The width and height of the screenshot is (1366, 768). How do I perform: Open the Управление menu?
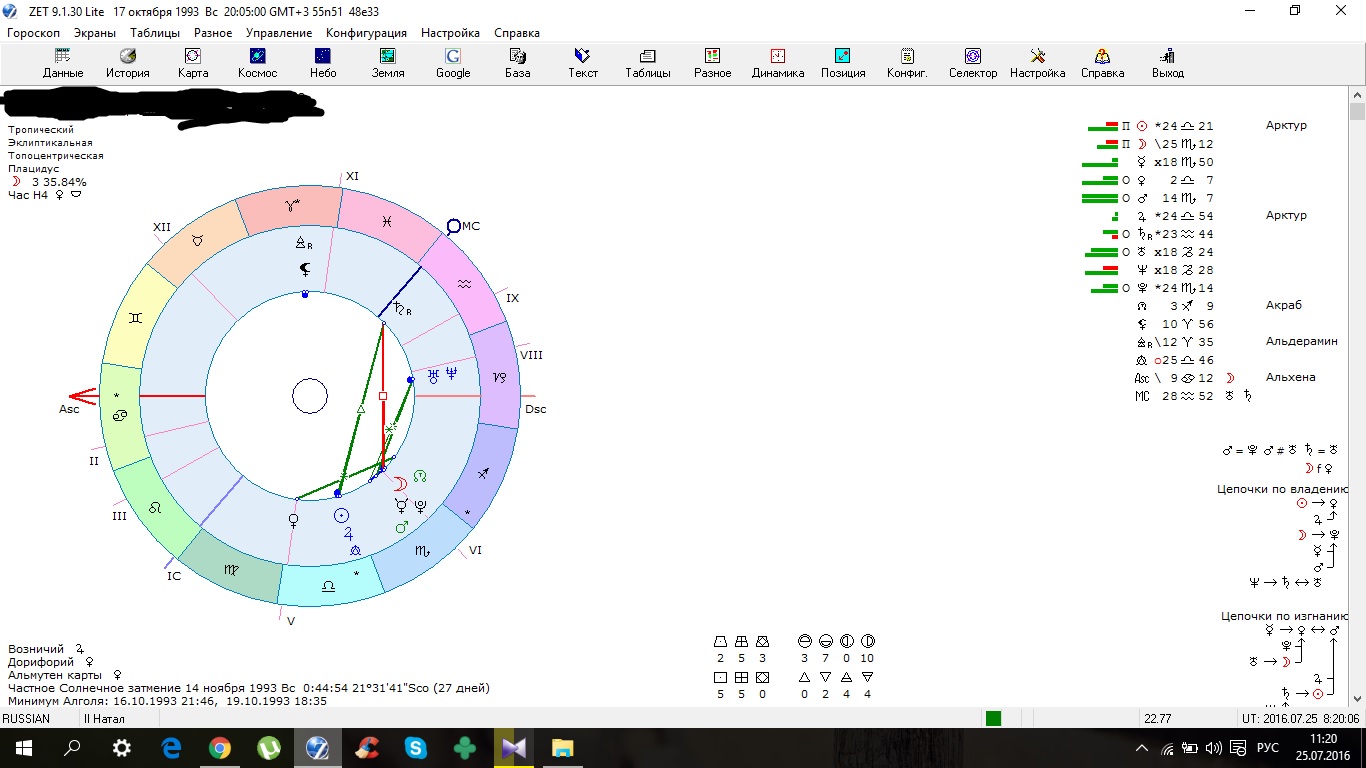pos(279,33)
